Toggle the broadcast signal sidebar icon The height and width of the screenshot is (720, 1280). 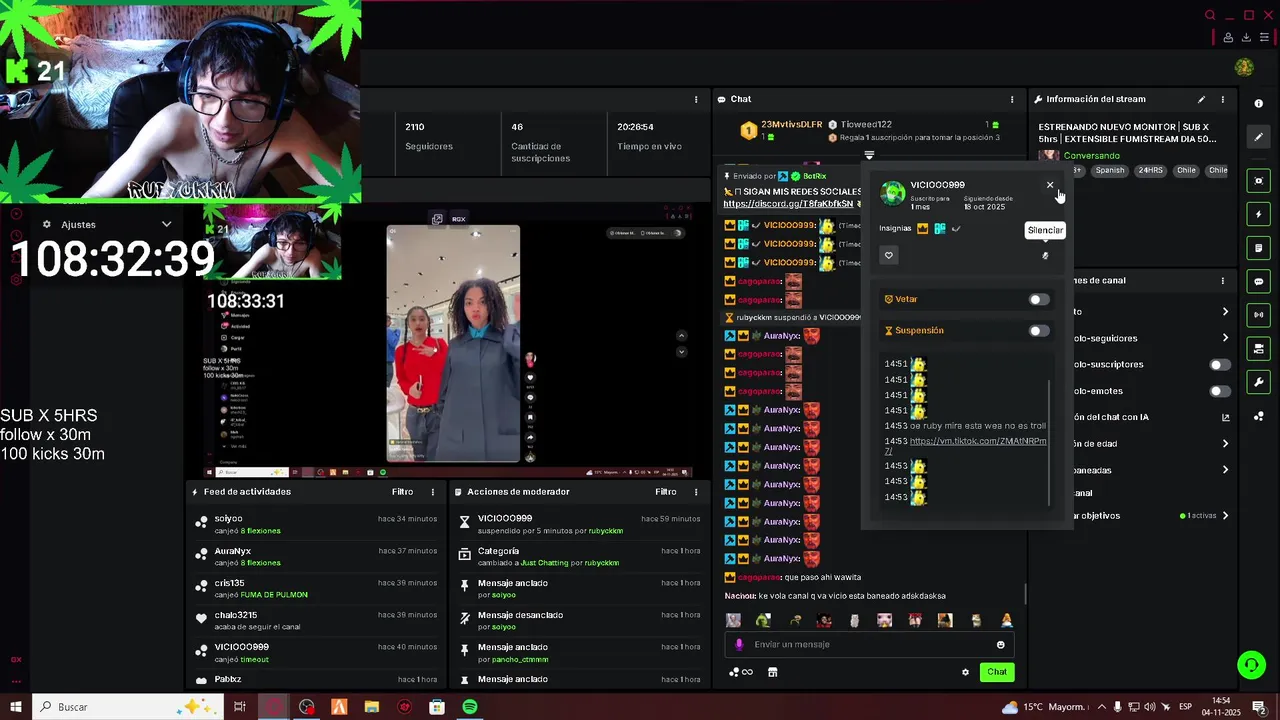pos(1259,315)
